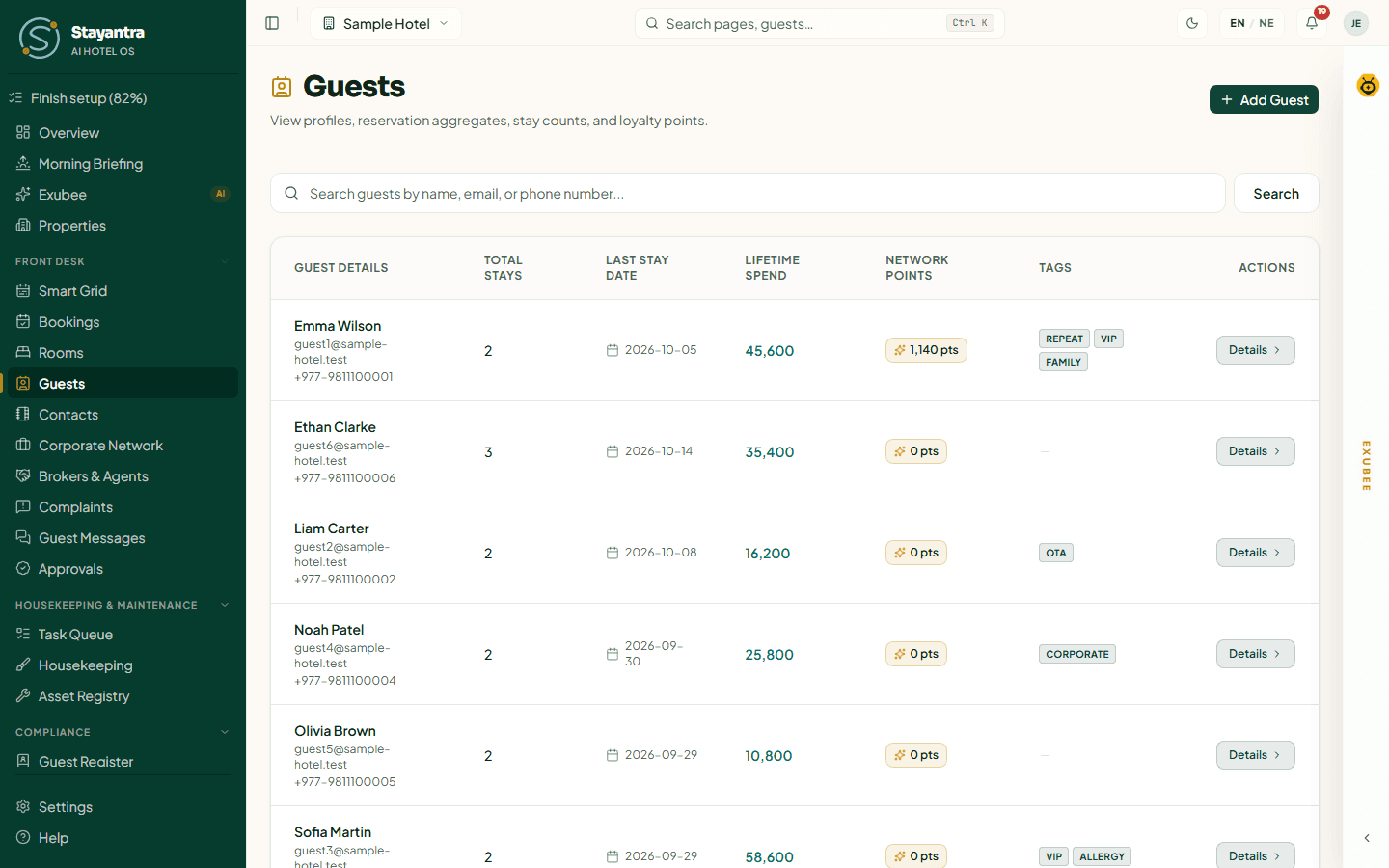1389x868 pixels.
Task: Switch to dark mode moon icon
Action: point(1192,23)
